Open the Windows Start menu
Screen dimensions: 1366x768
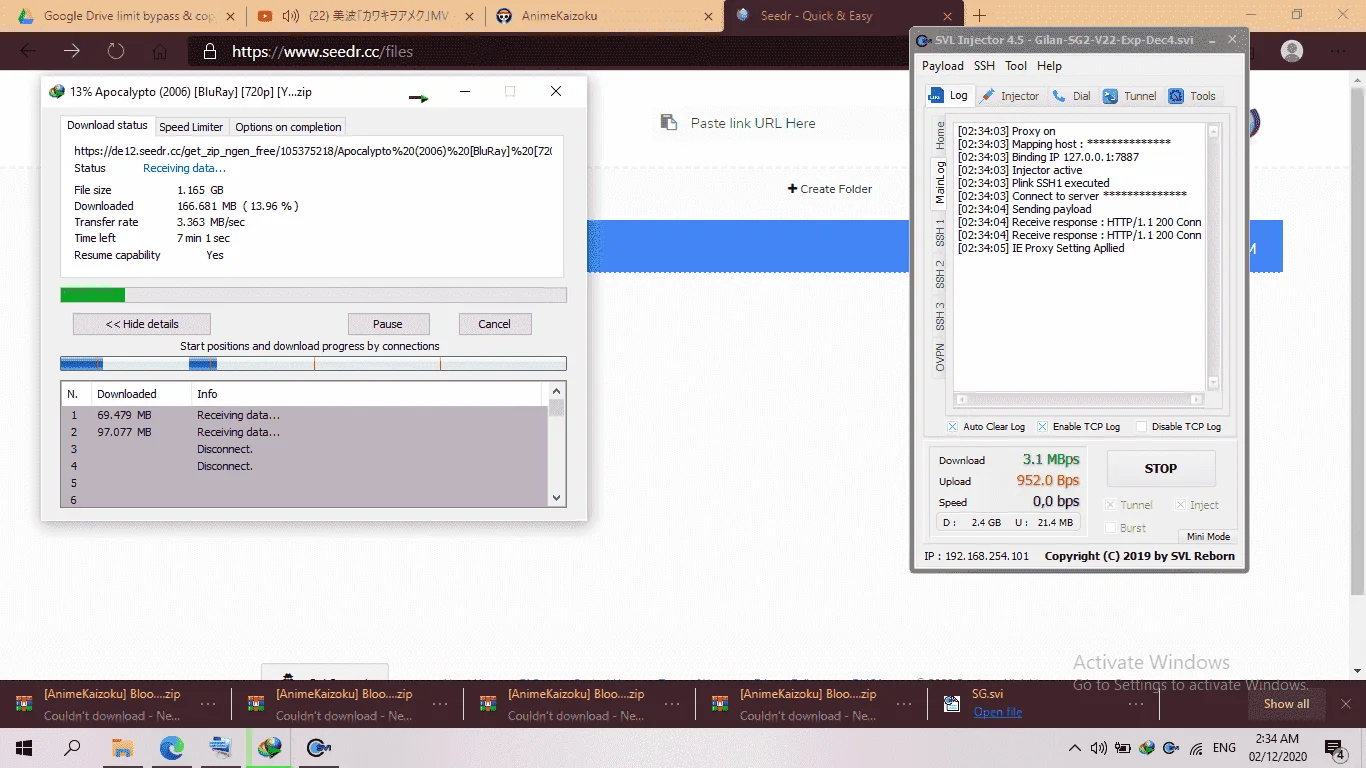point(24,748)
